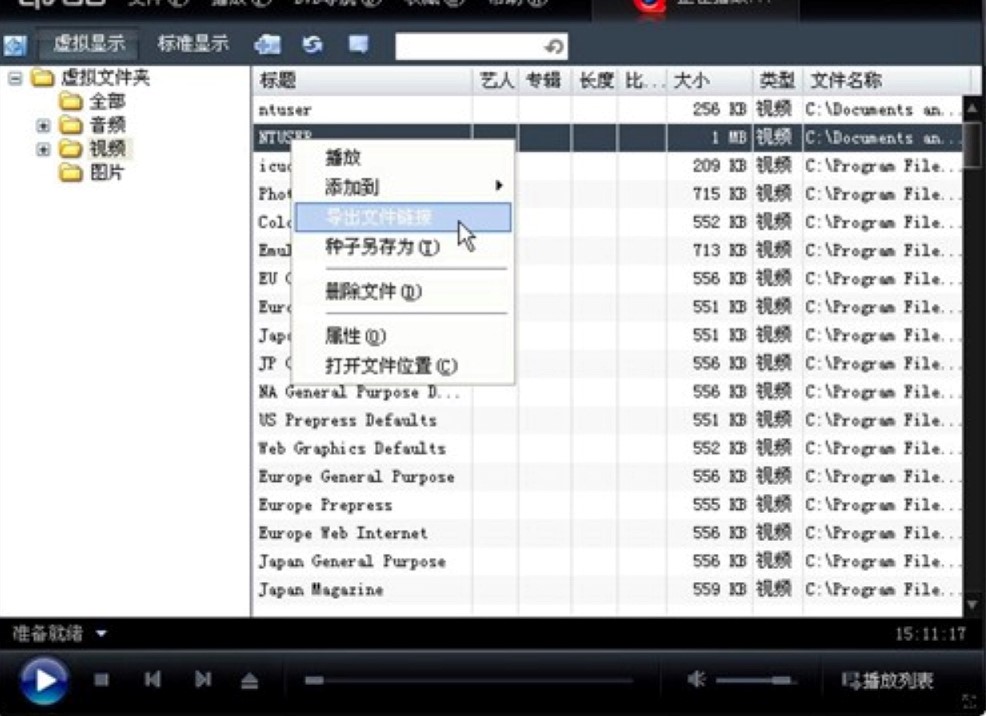Click the volume slider track
Screen dimensions: 986x716
755,681
